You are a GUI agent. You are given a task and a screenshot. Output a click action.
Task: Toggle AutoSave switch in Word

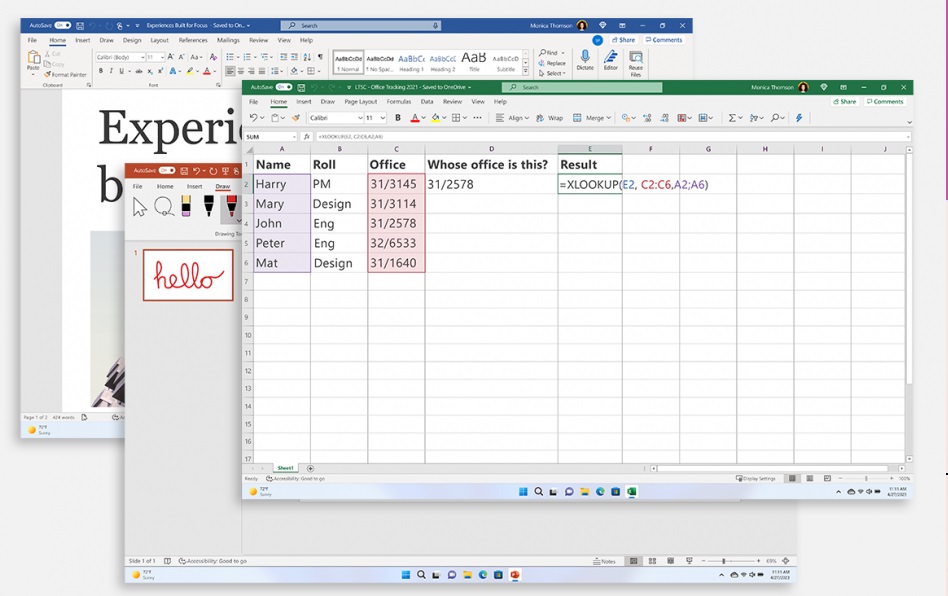click(x=62, y=25)
